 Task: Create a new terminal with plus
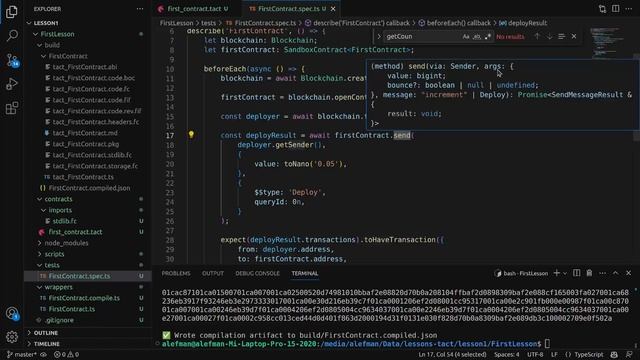pyautogui.click(x=557, y=273)
